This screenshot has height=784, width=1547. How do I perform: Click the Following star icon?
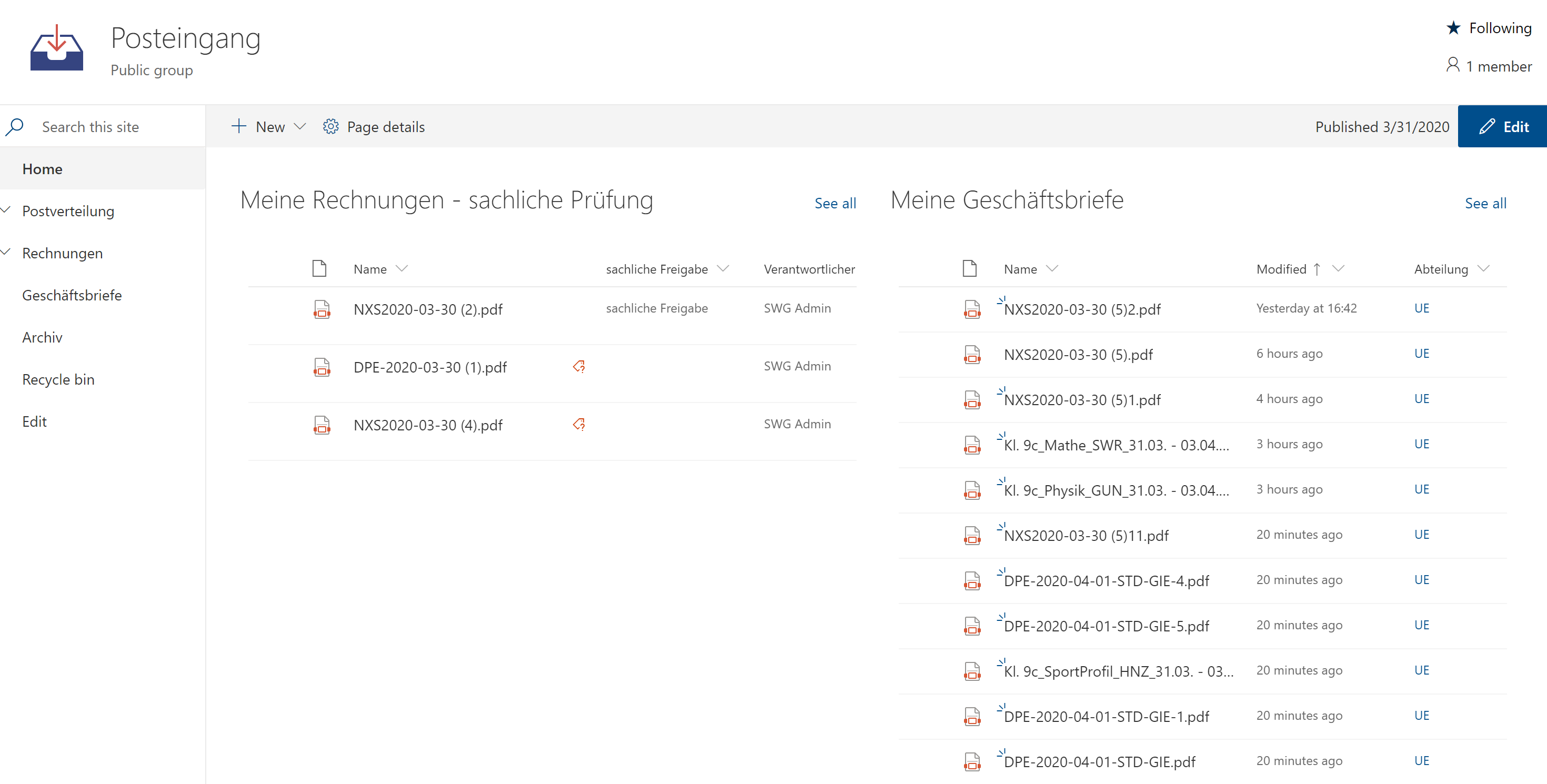tap(1453, 28)
